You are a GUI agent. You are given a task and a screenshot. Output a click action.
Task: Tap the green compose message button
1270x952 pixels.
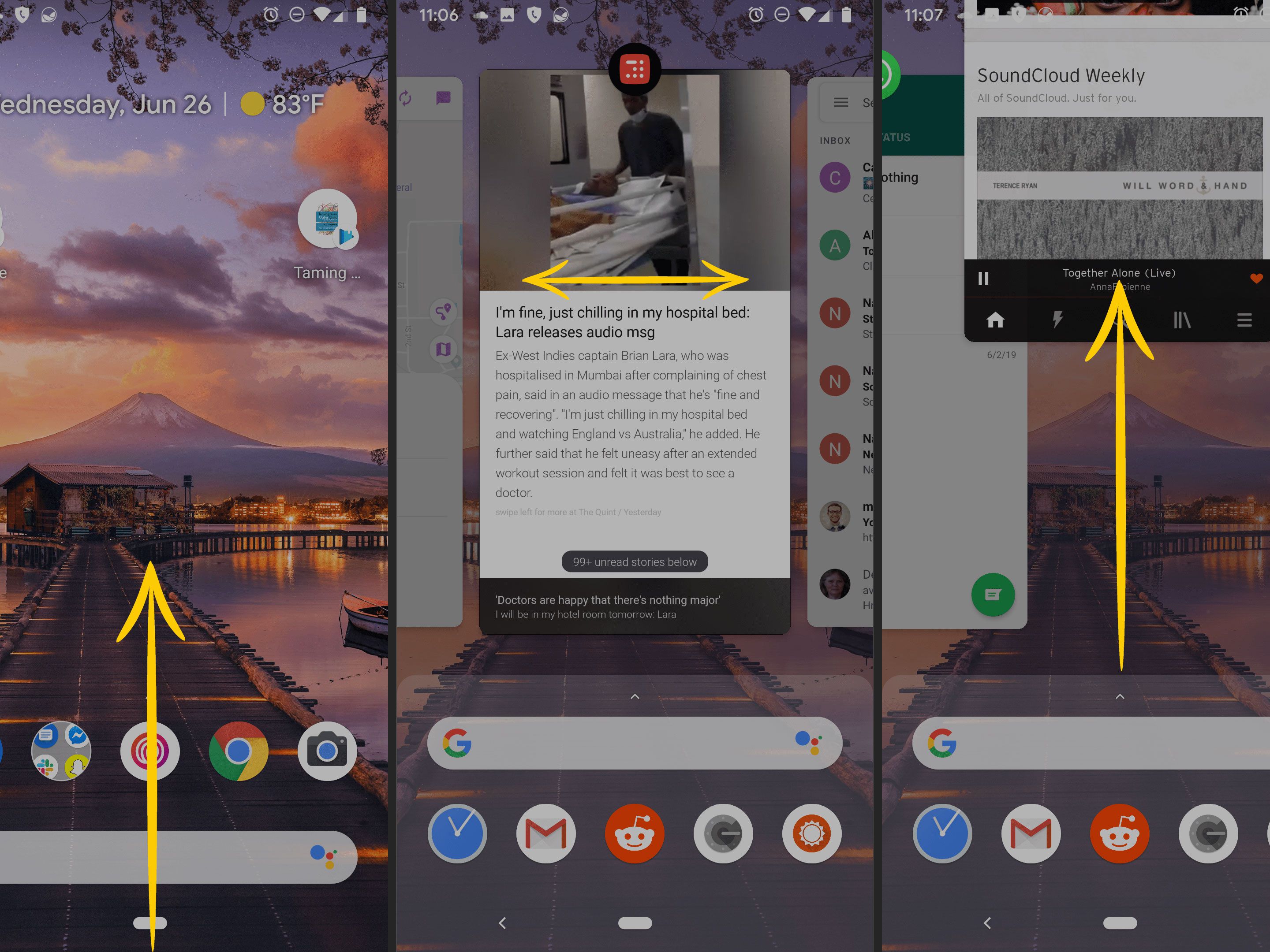pos(993,595)
